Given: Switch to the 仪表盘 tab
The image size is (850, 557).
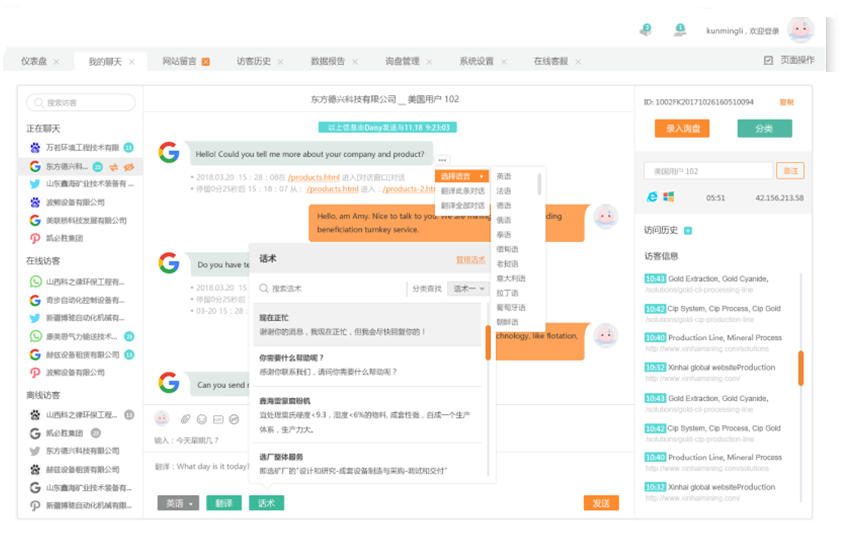Looking at the screenshot, I should tap(34, 61).
